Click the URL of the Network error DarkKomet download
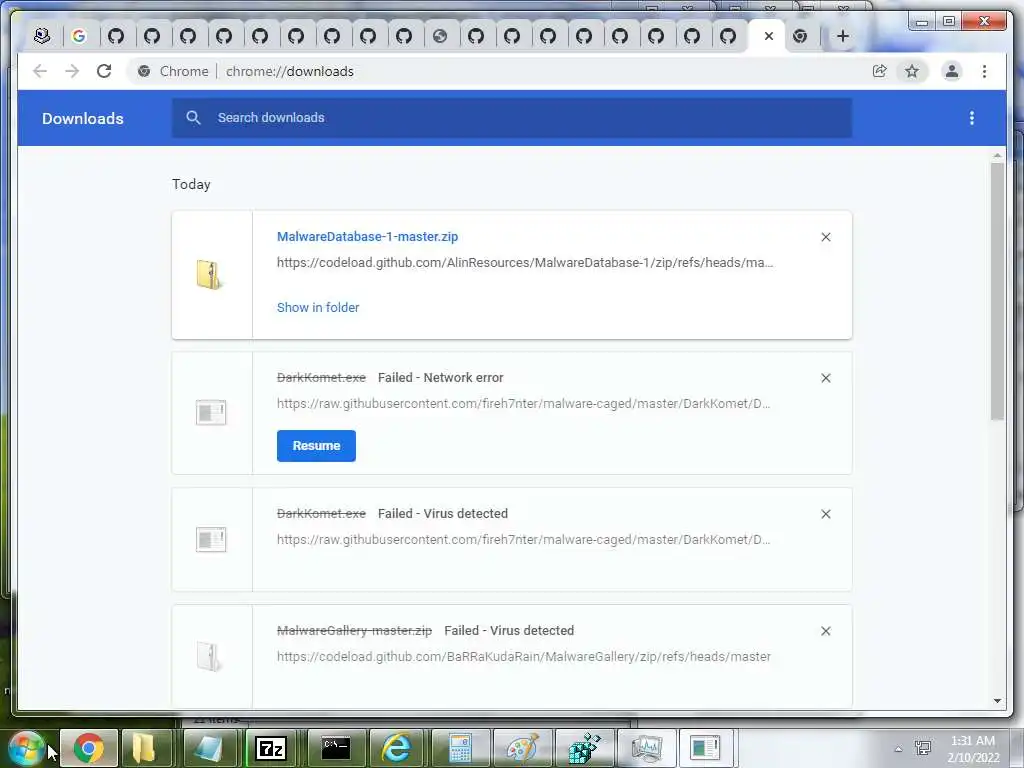The image size is (1024, 768). point(523,404)
